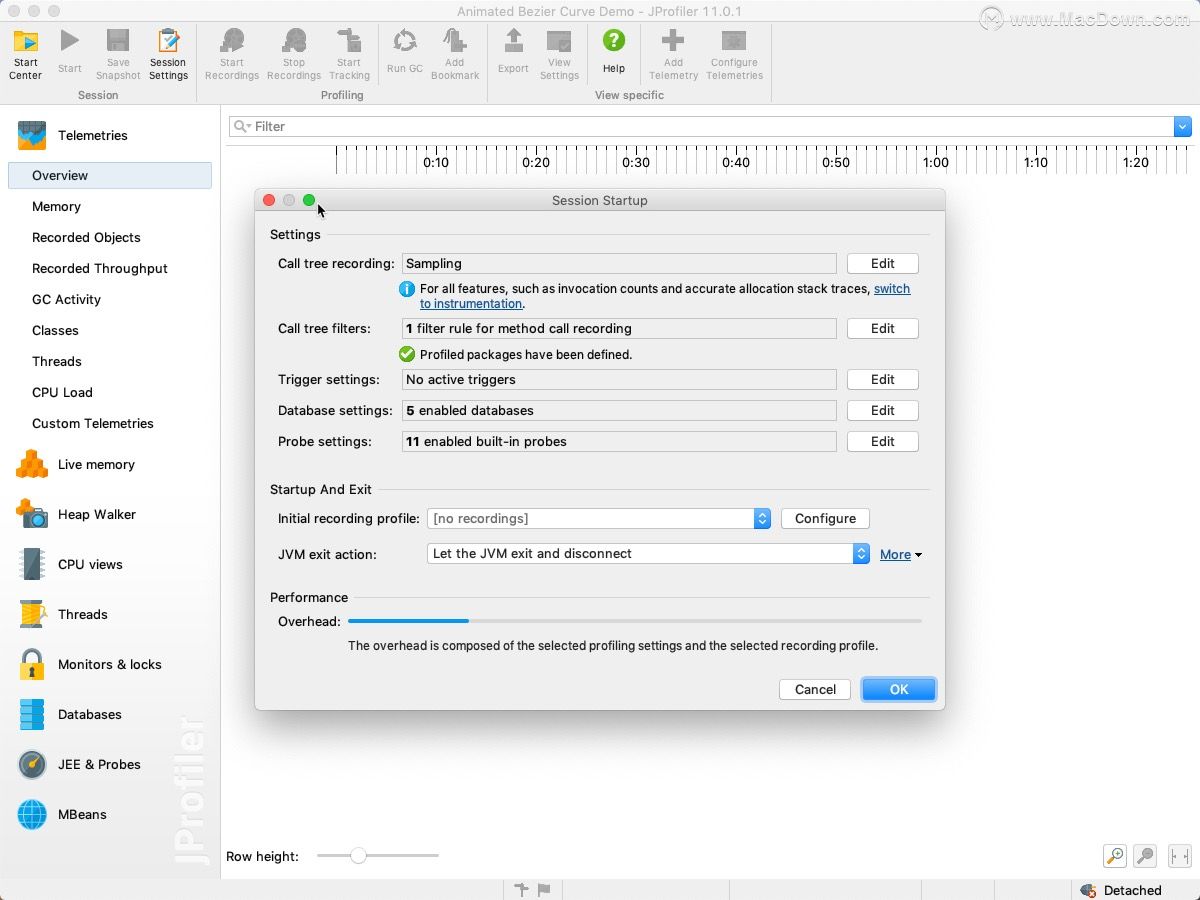
Task: Click the Start session toolbar icon
Action: click(x=70, y=52)
